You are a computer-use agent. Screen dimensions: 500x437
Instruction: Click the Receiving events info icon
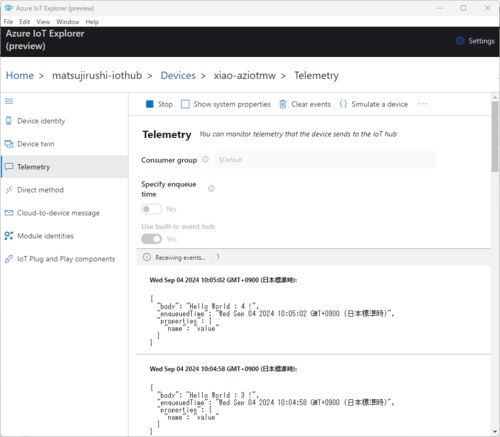tap(147, 257)
